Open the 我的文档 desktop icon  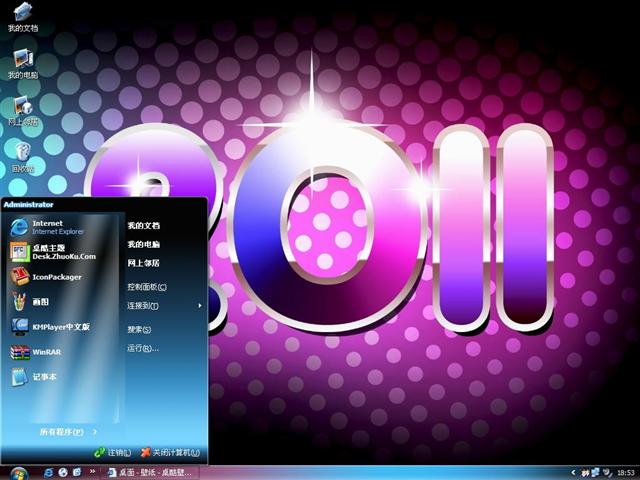[23, 17]
